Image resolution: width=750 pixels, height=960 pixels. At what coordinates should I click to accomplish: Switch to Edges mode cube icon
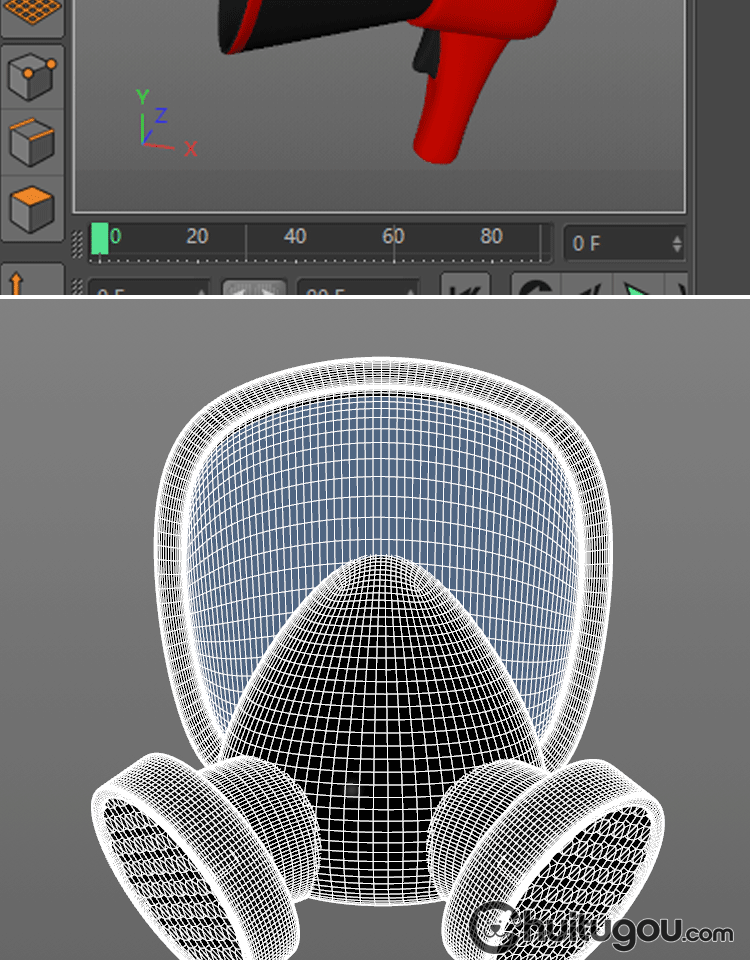click(x=32, y=143)
